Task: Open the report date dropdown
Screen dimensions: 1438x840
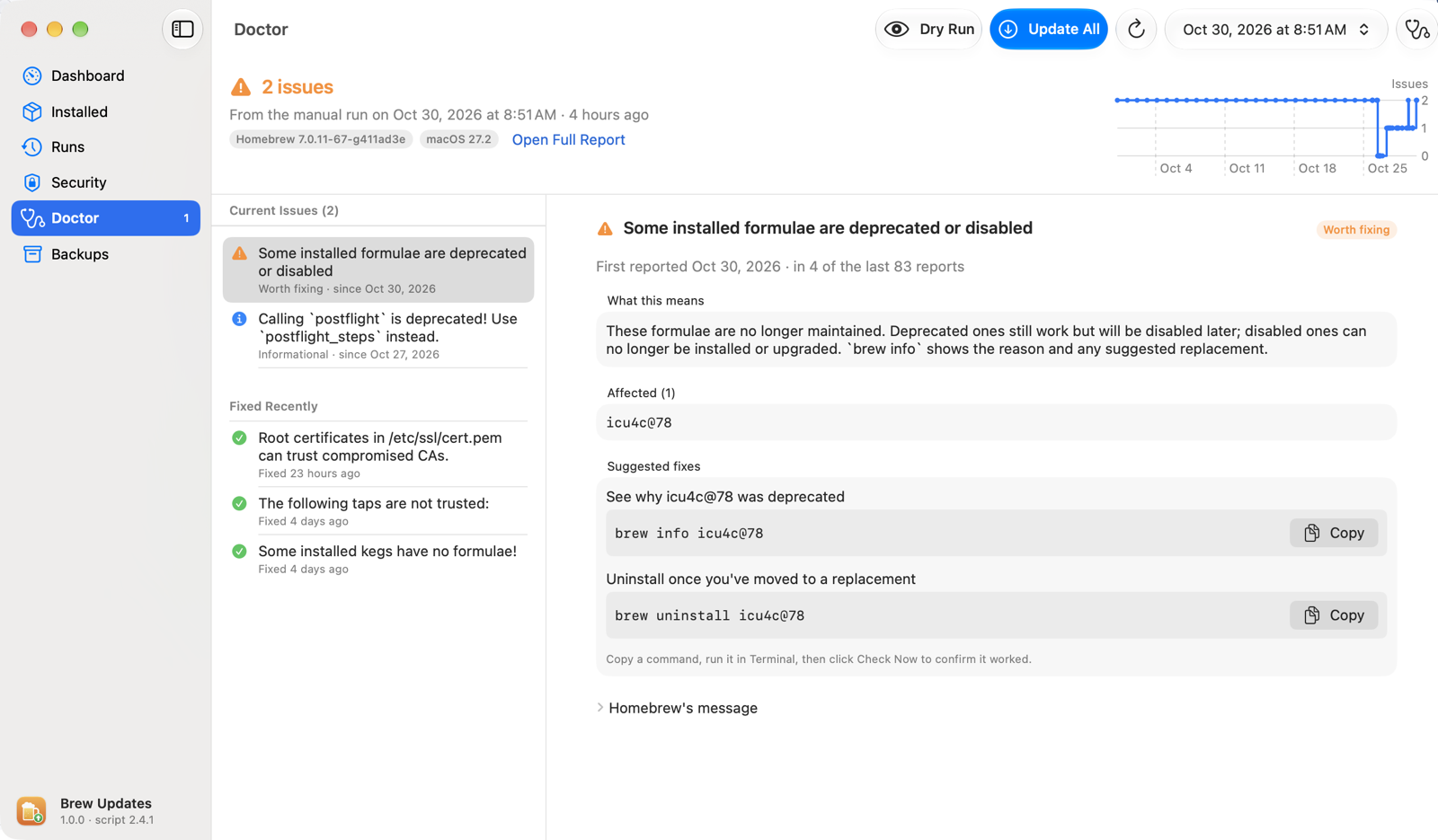Action: [x=1276, y=29]
